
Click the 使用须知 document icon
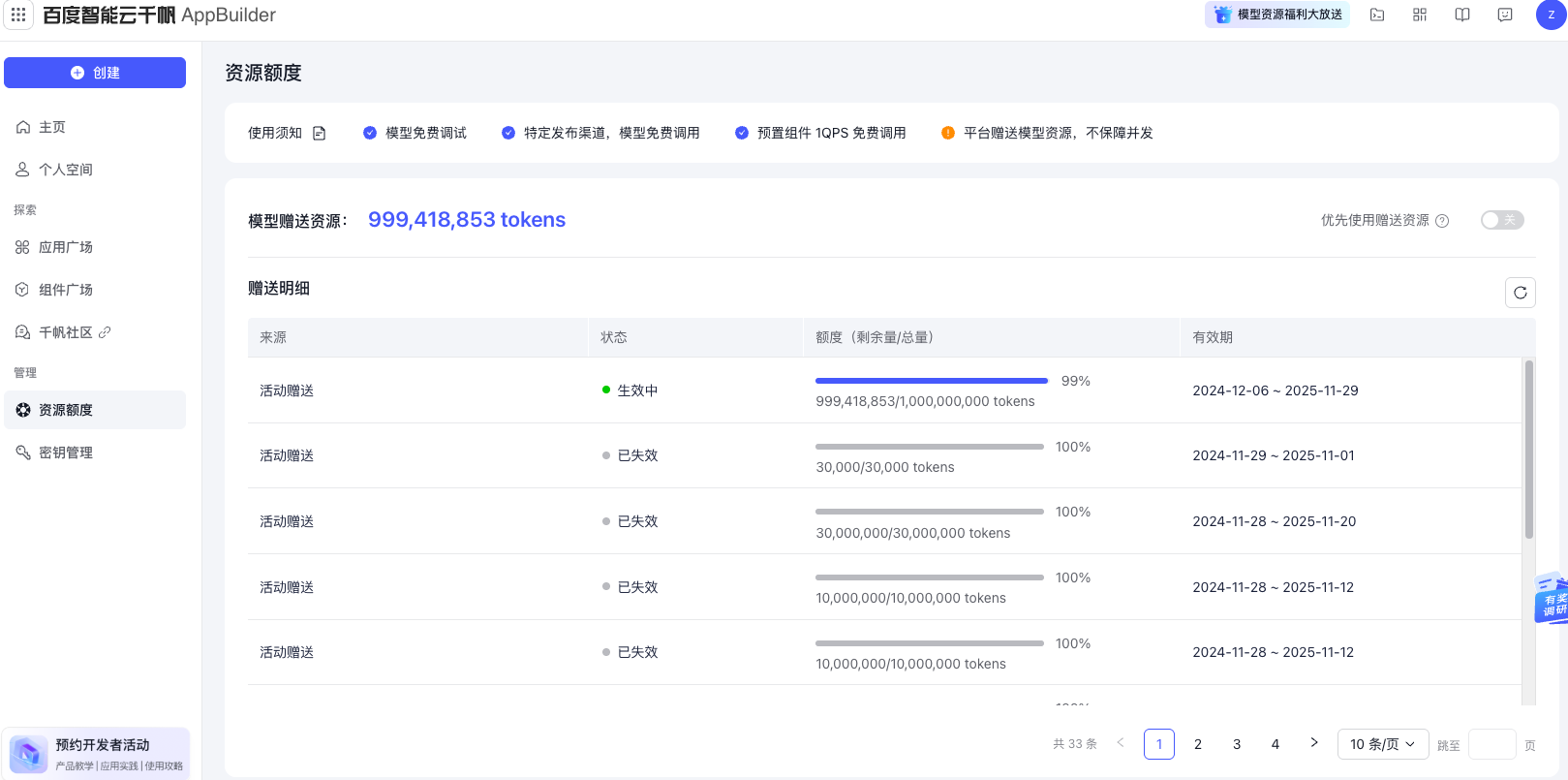(319, 133)
